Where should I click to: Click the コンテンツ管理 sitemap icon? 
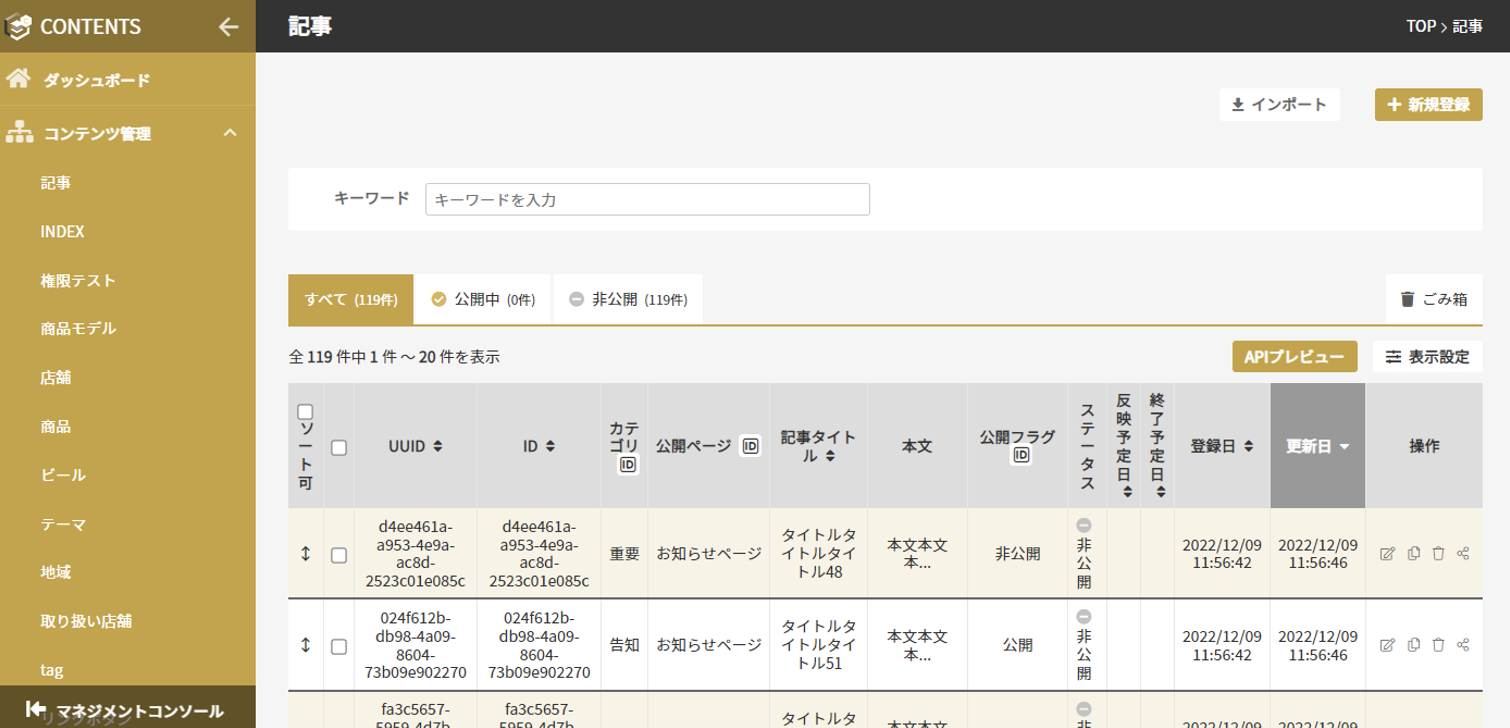click(x=18, y=132)
